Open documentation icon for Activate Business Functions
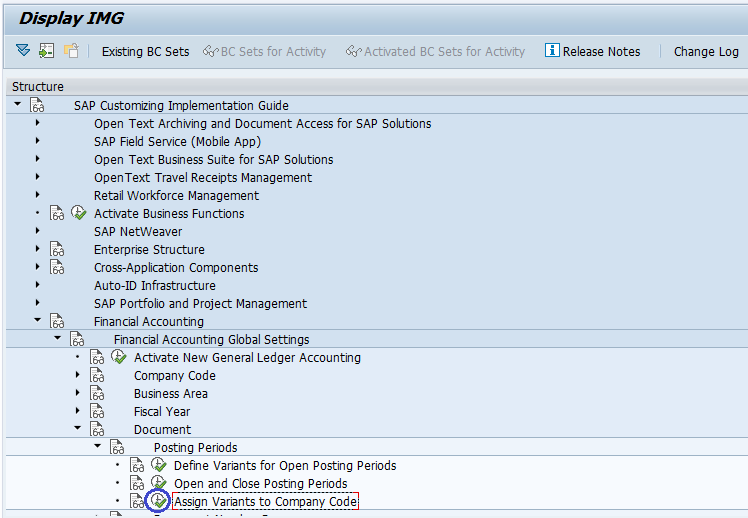 [57, 213]
